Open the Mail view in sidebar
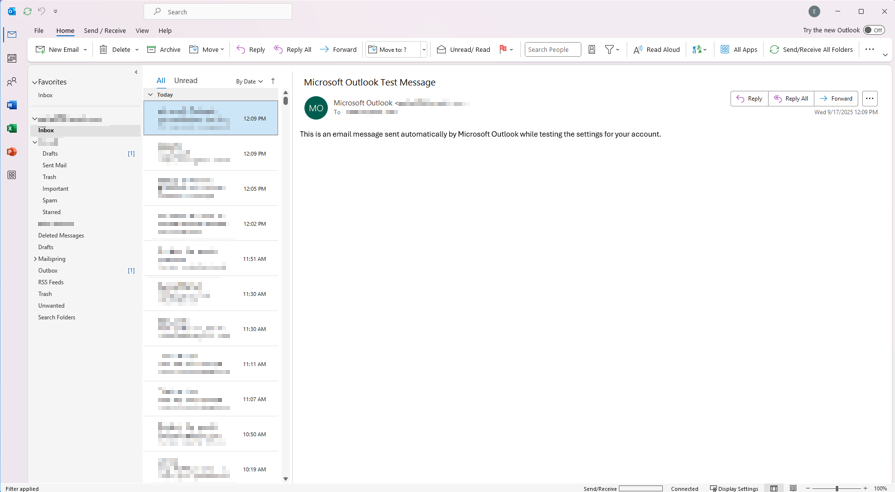 (x=11, y=35)
